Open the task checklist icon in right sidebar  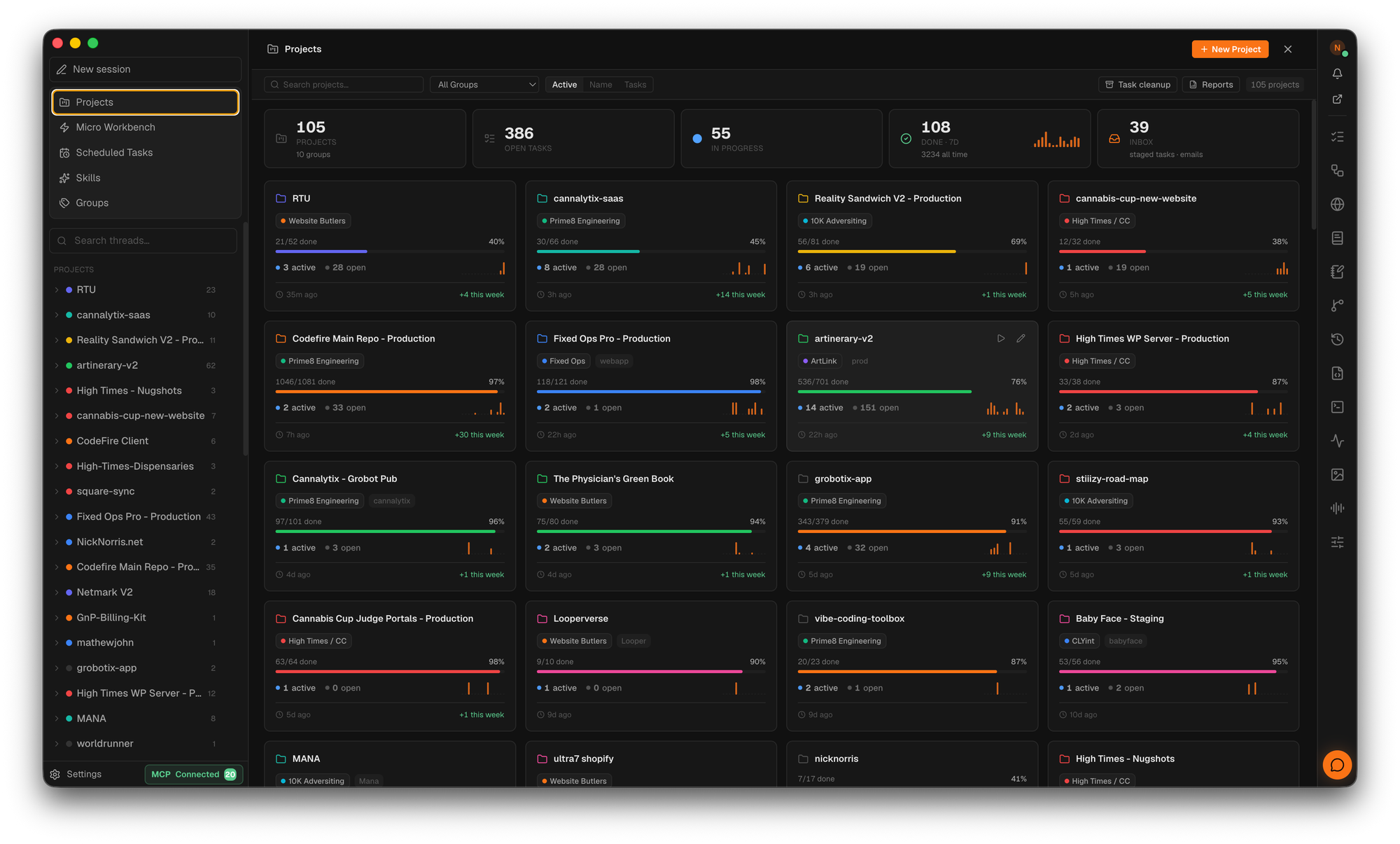point(1337,137)
